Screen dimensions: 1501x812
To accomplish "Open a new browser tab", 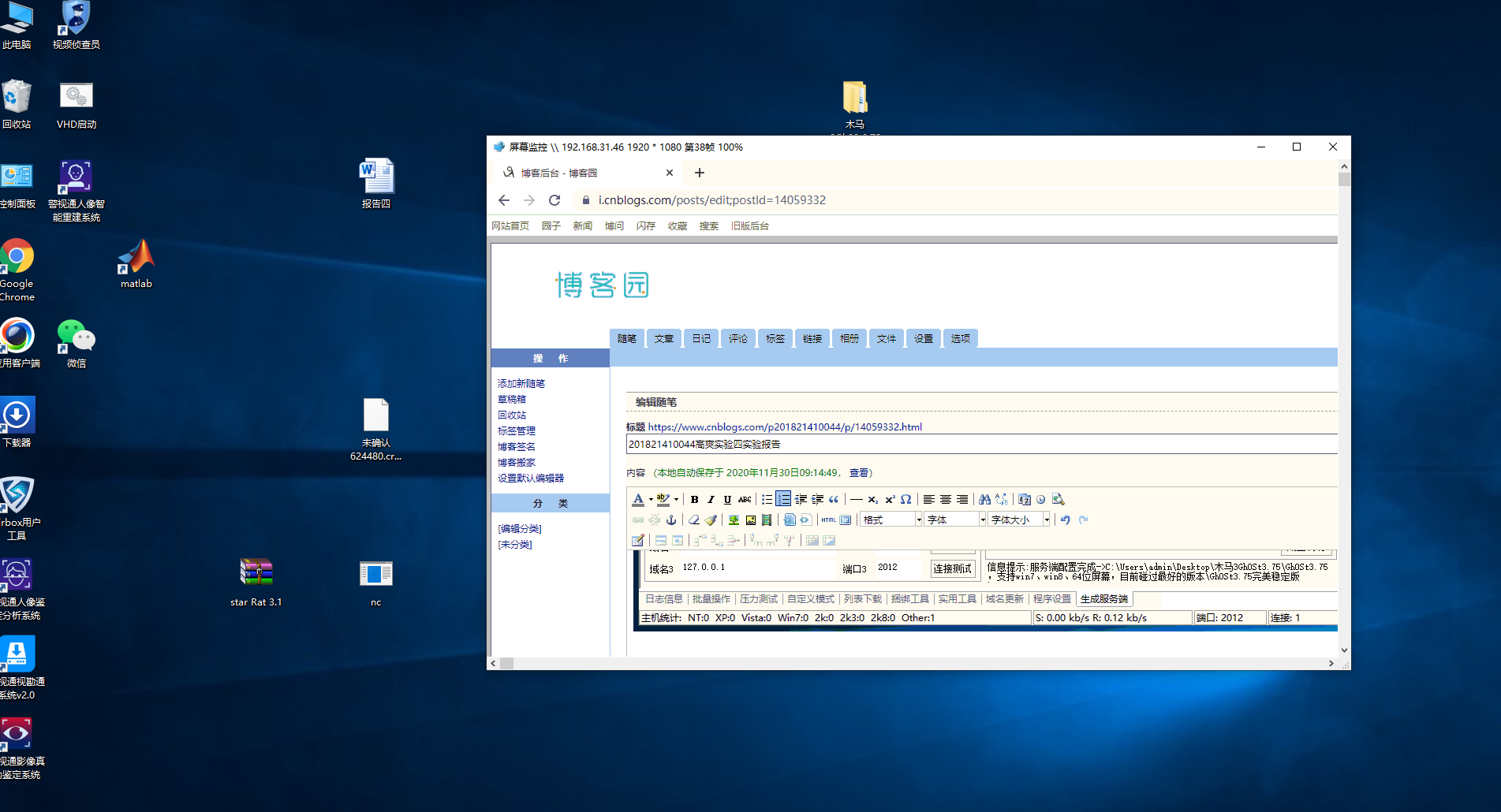I will coord(700,173).
